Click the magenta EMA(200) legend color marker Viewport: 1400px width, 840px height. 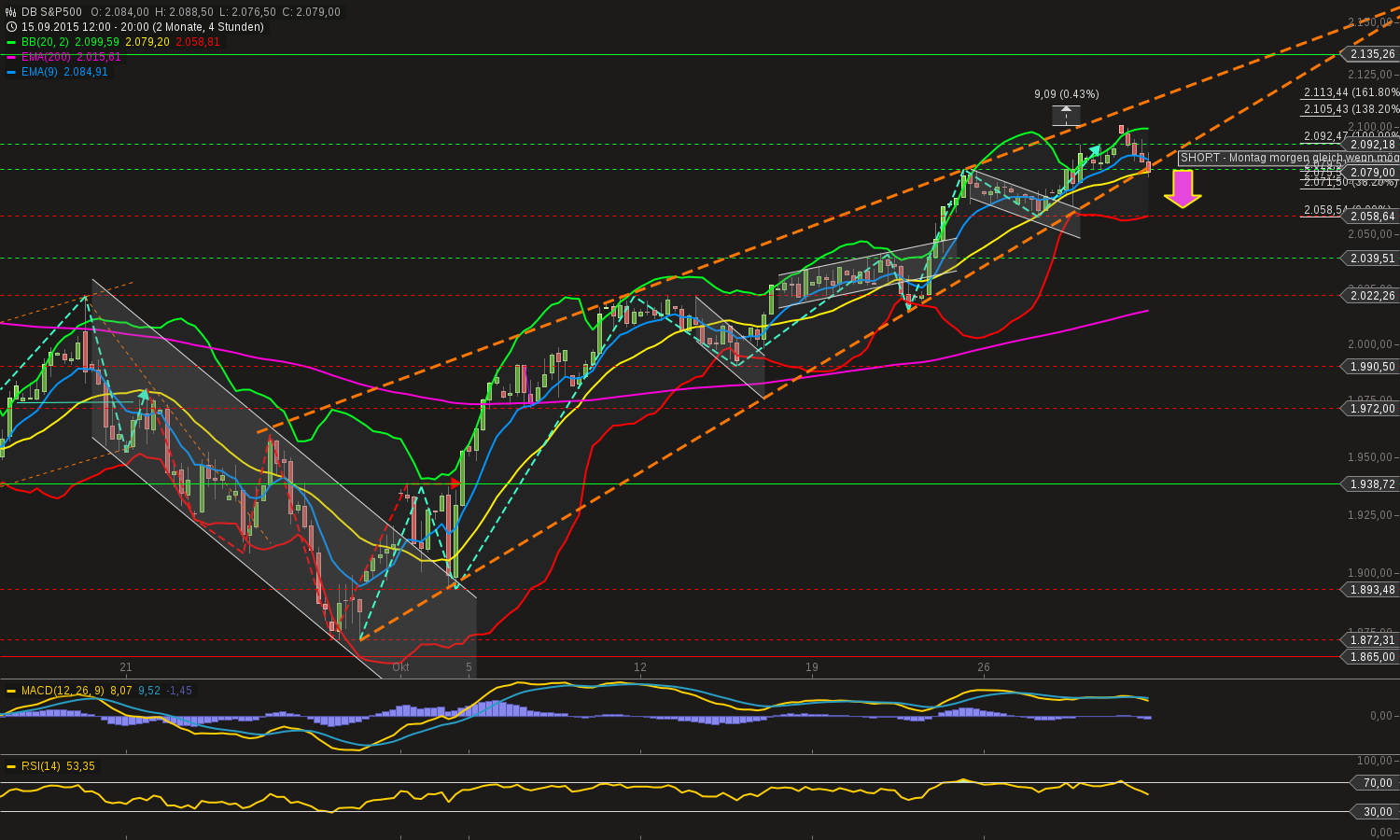click(x=11, y=57)
